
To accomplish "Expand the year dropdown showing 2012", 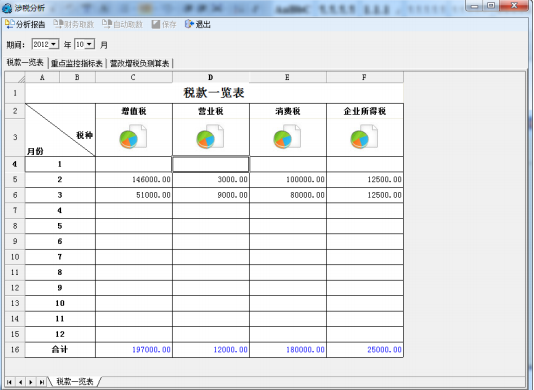I will pyautogui.click(x=54, y=44).
